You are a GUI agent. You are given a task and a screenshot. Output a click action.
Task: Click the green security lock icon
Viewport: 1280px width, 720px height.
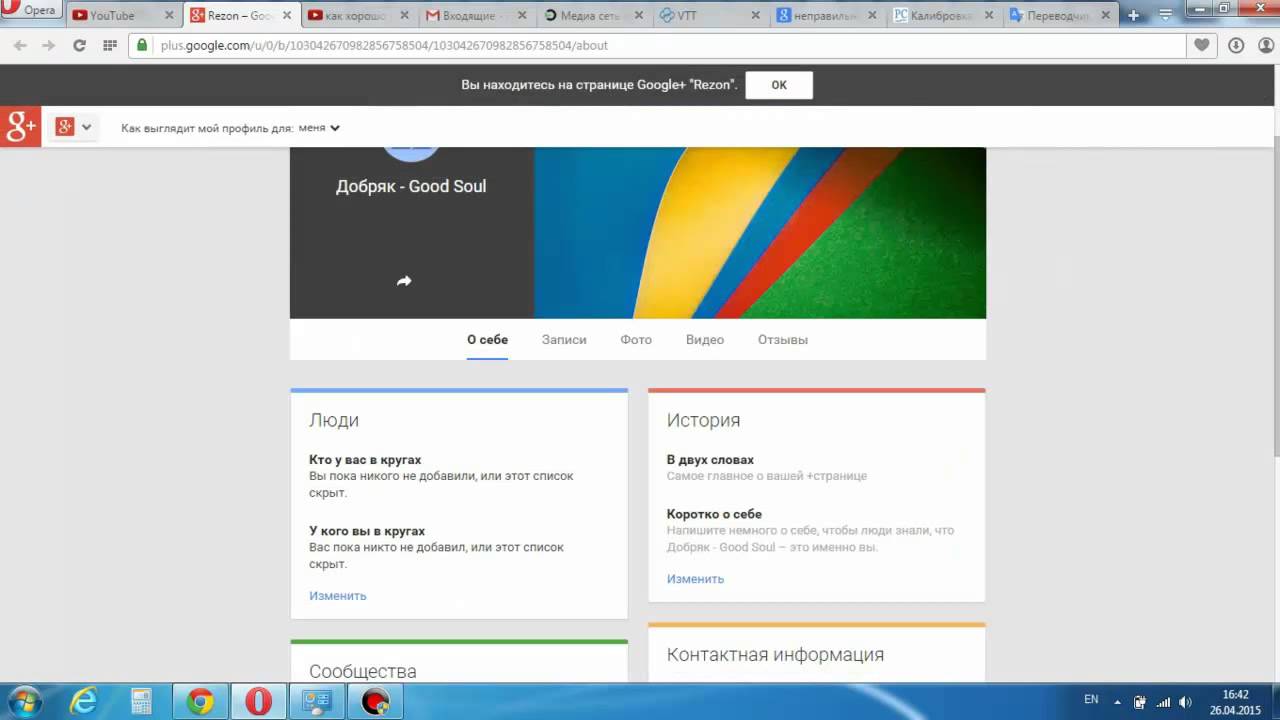click(x=142, y=45)
